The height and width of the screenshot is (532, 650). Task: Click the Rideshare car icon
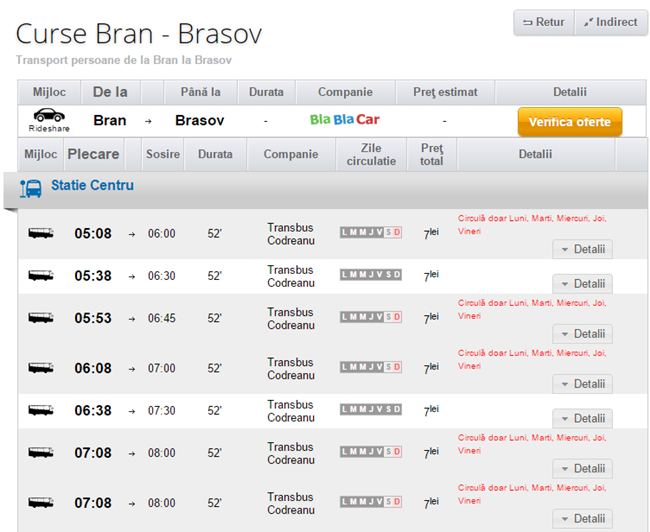coord(48,116)
